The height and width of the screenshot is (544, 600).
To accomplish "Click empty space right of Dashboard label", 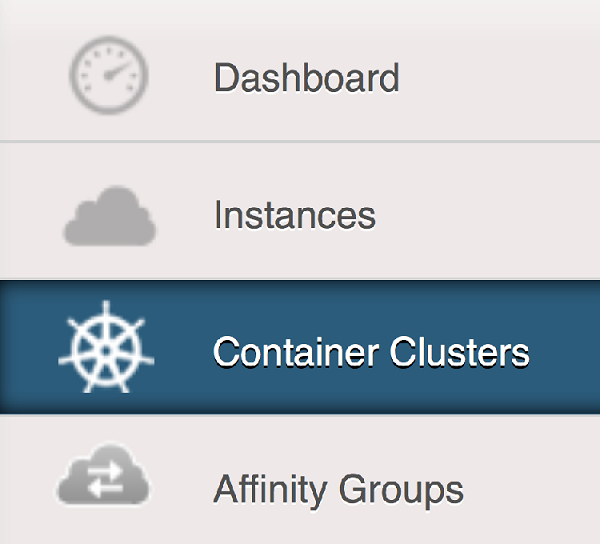I will (497, 78).
